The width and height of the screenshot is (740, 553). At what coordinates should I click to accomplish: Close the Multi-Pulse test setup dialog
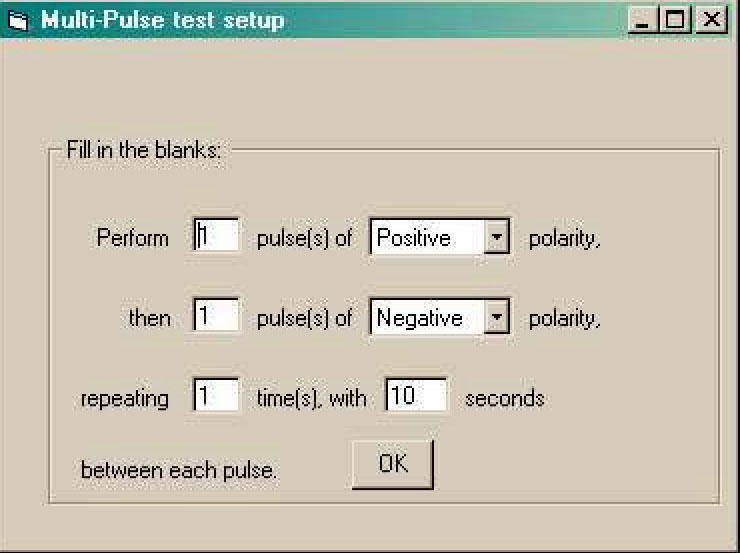pyautogui.click(x=709, y=20)
